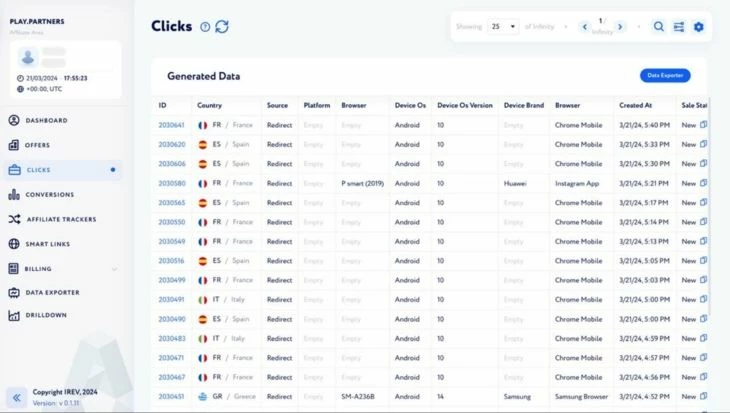Viewport: 730px width, 413px height.
Task: Click the copy icon in row 2030580
Action: pyautogui.click(x=703, y=183)
